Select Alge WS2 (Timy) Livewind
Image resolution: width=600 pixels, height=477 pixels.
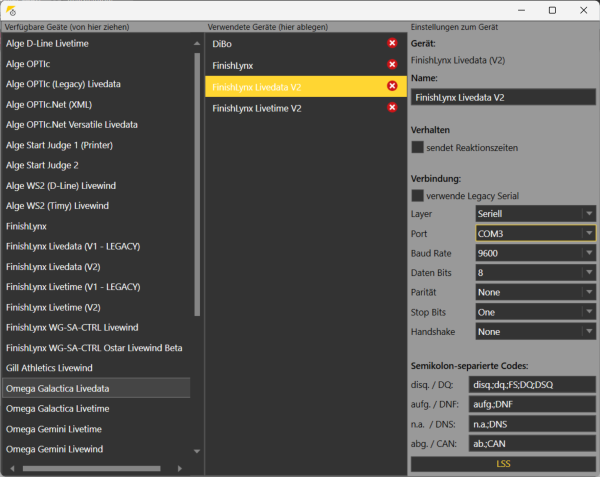[96, 206]
